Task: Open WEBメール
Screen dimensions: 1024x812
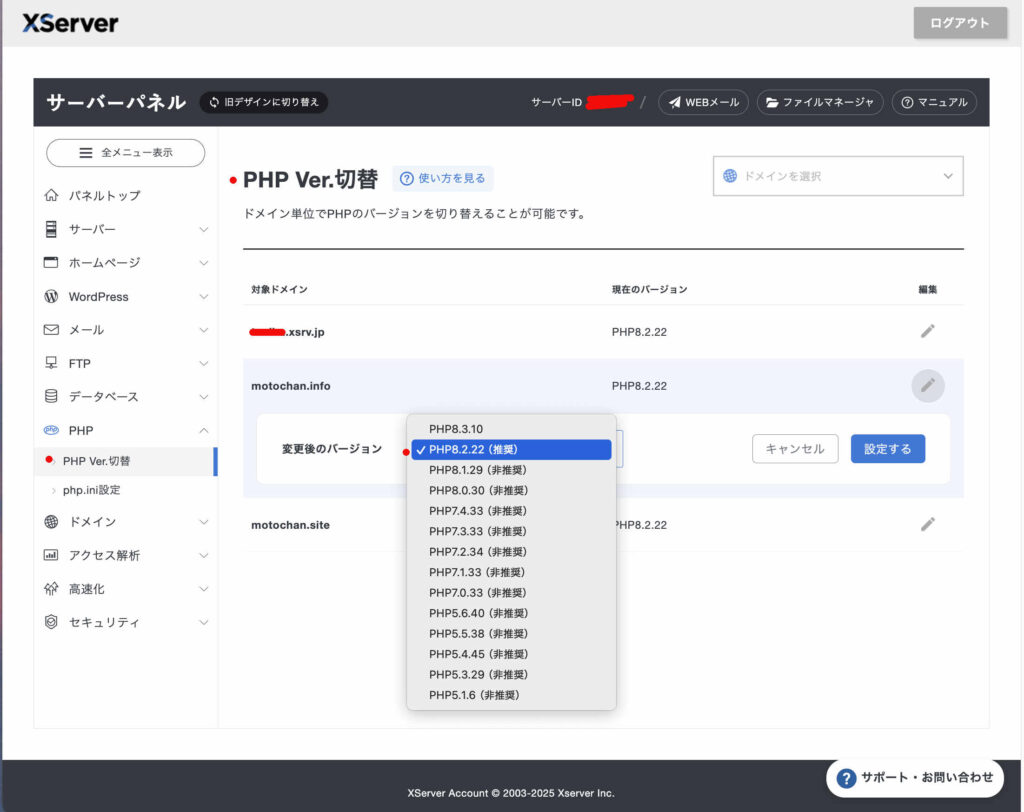Action: [703, 102]
